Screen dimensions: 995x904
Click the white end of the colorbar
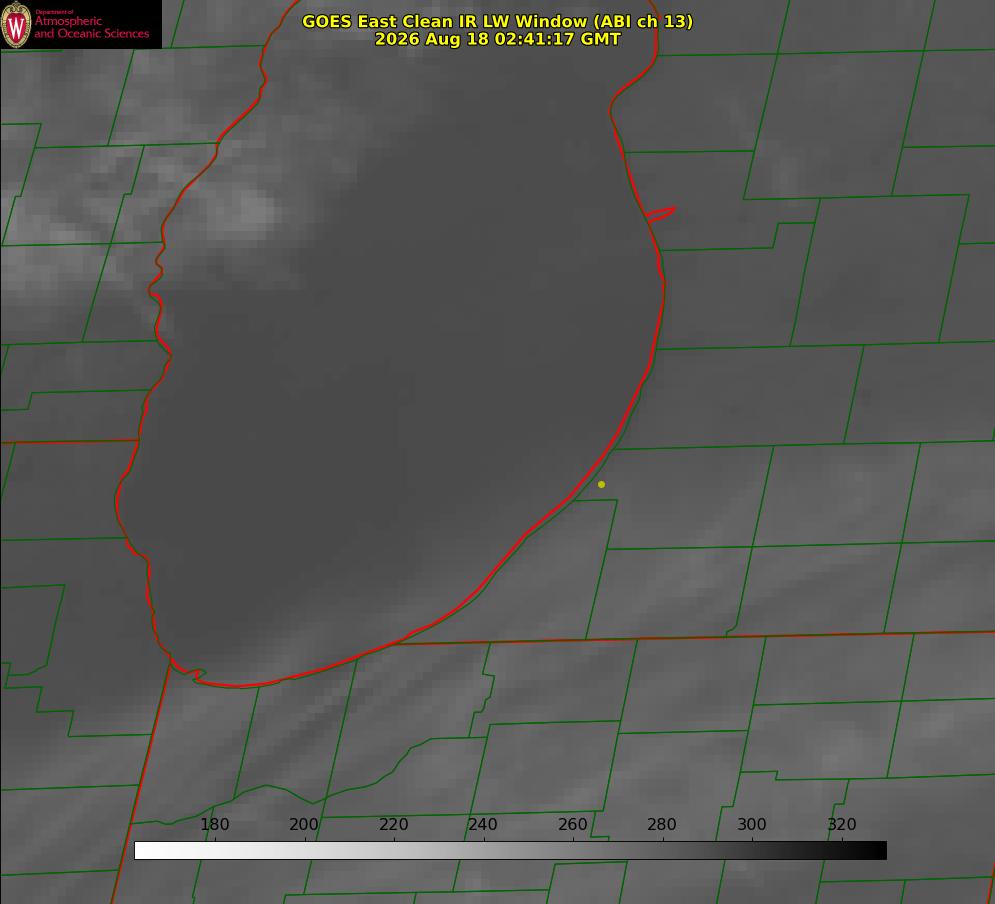click(145, 851)
